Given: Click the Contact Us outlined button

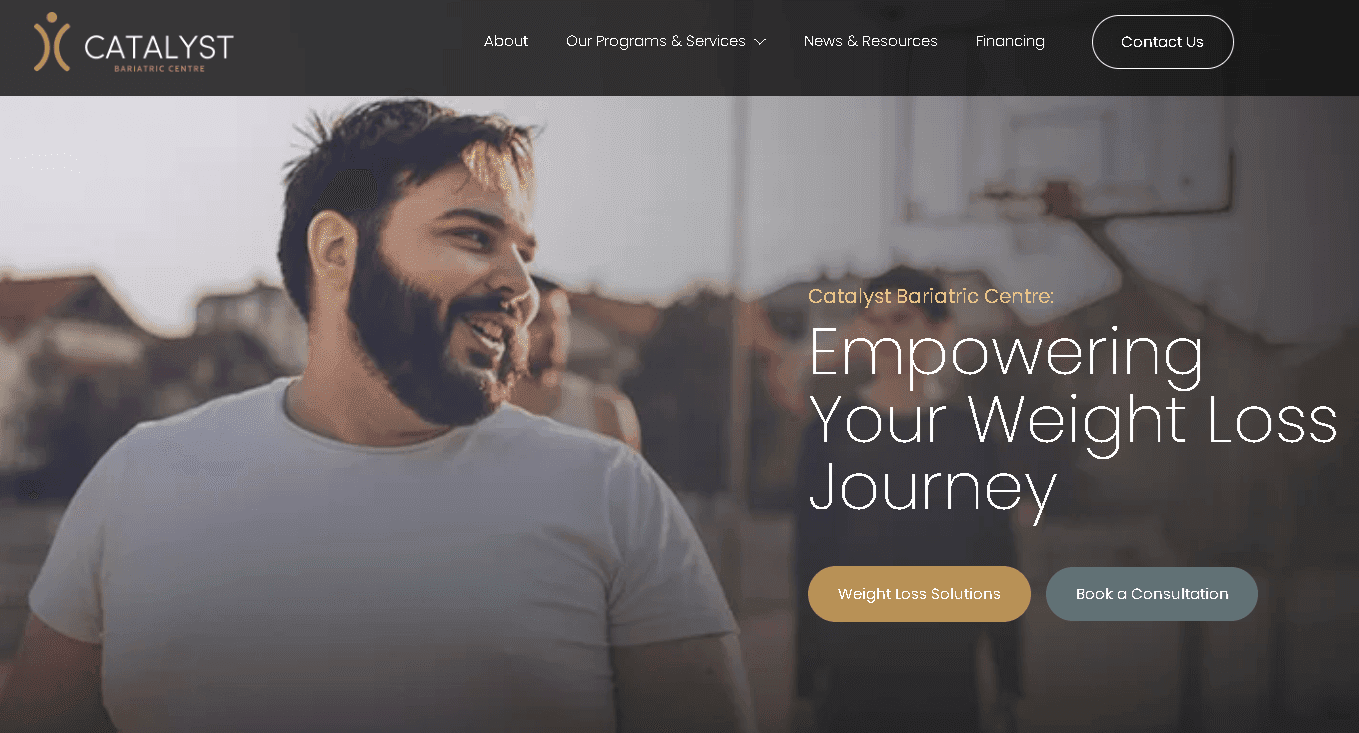Looking at the screenshot, I should pyautogui.click(x=1163, y=42).
